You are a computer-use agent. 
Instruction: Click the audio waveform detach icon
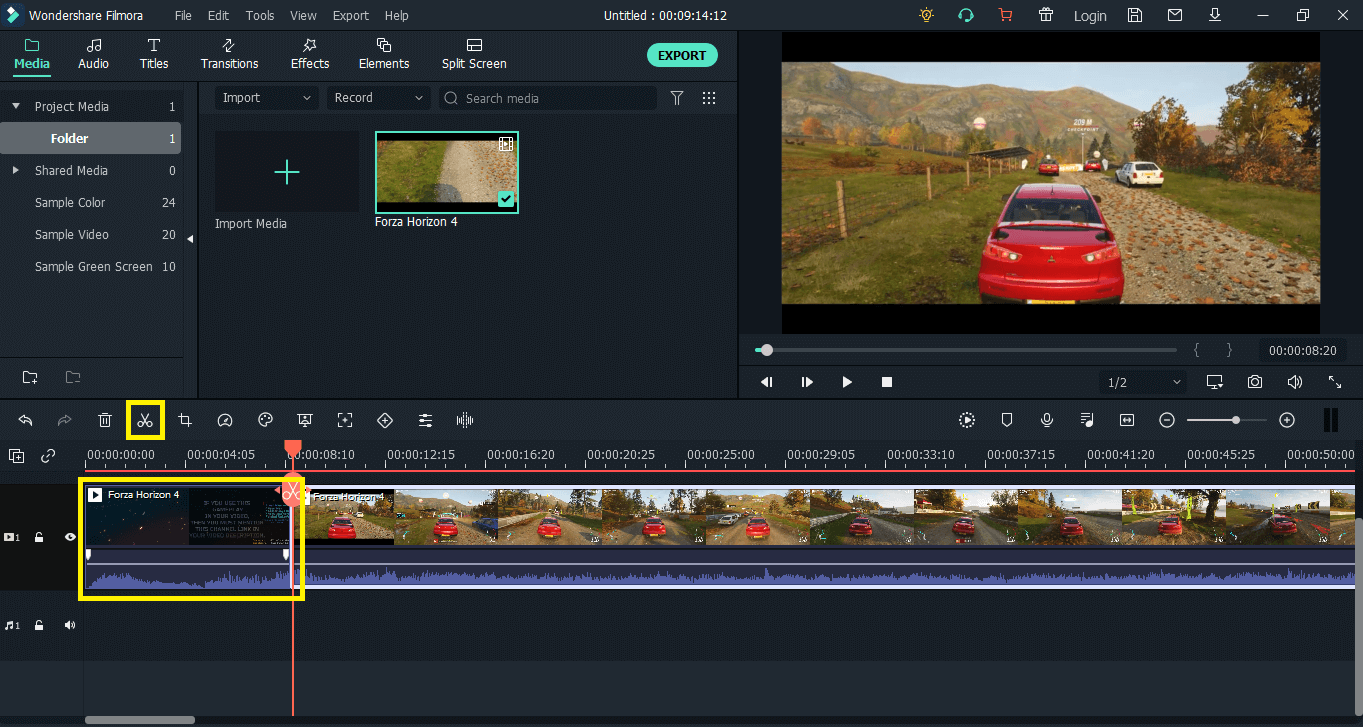click(x=465, y=420)
